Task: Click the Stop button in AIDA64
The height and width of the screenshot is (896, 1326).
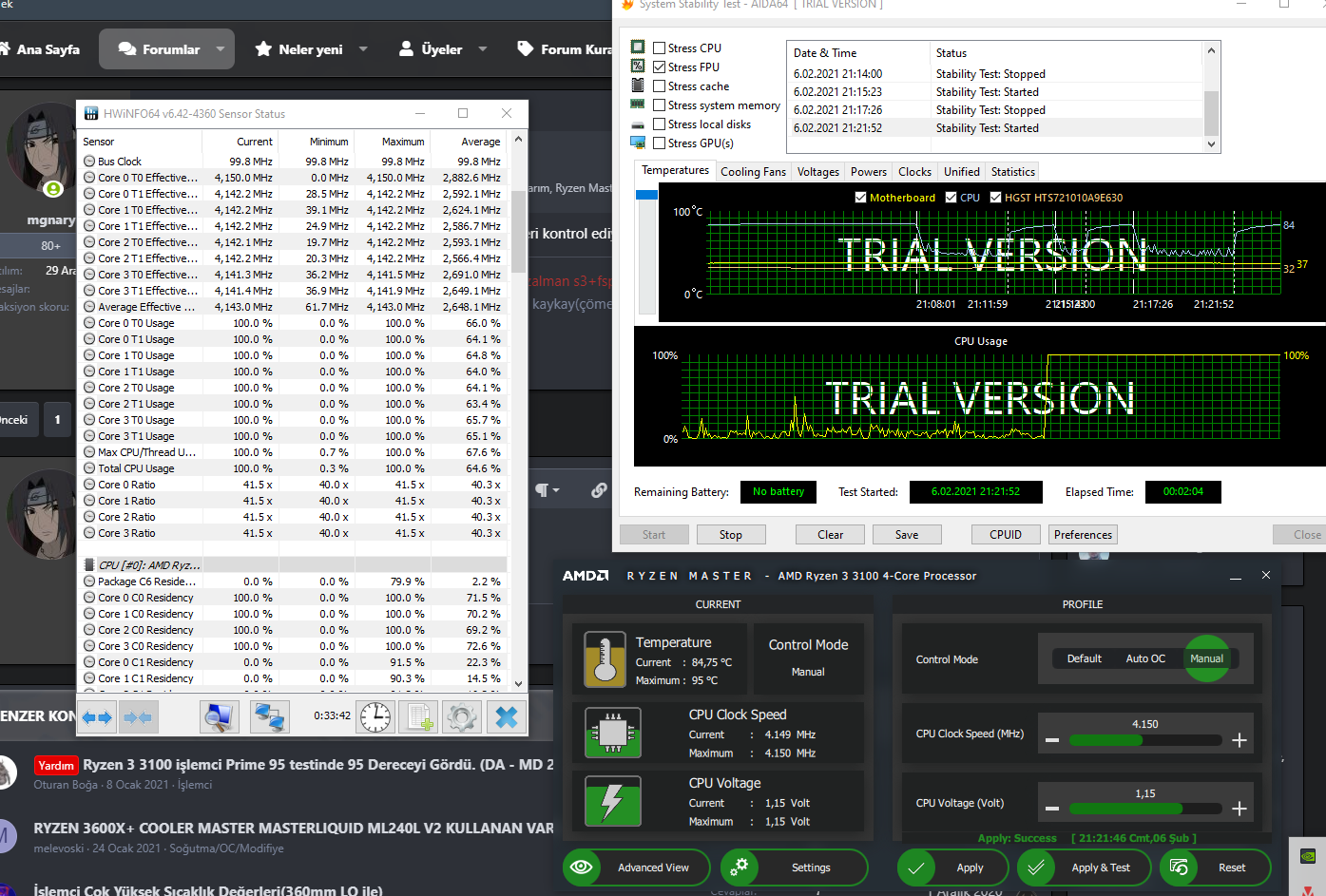Action: [x=731, y=535]
